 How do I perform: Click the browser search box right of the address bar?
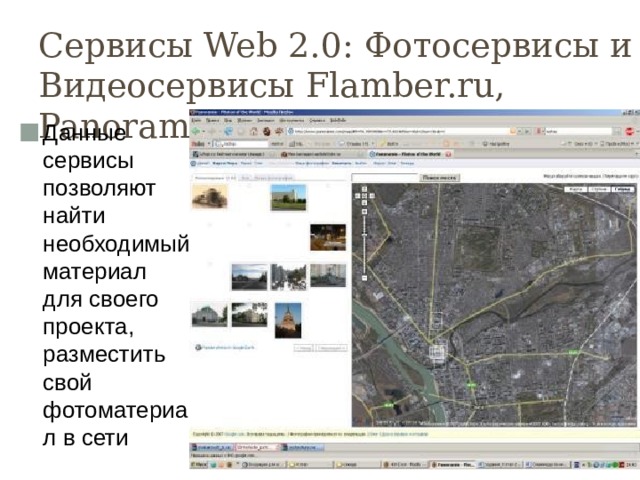point(578,131)
